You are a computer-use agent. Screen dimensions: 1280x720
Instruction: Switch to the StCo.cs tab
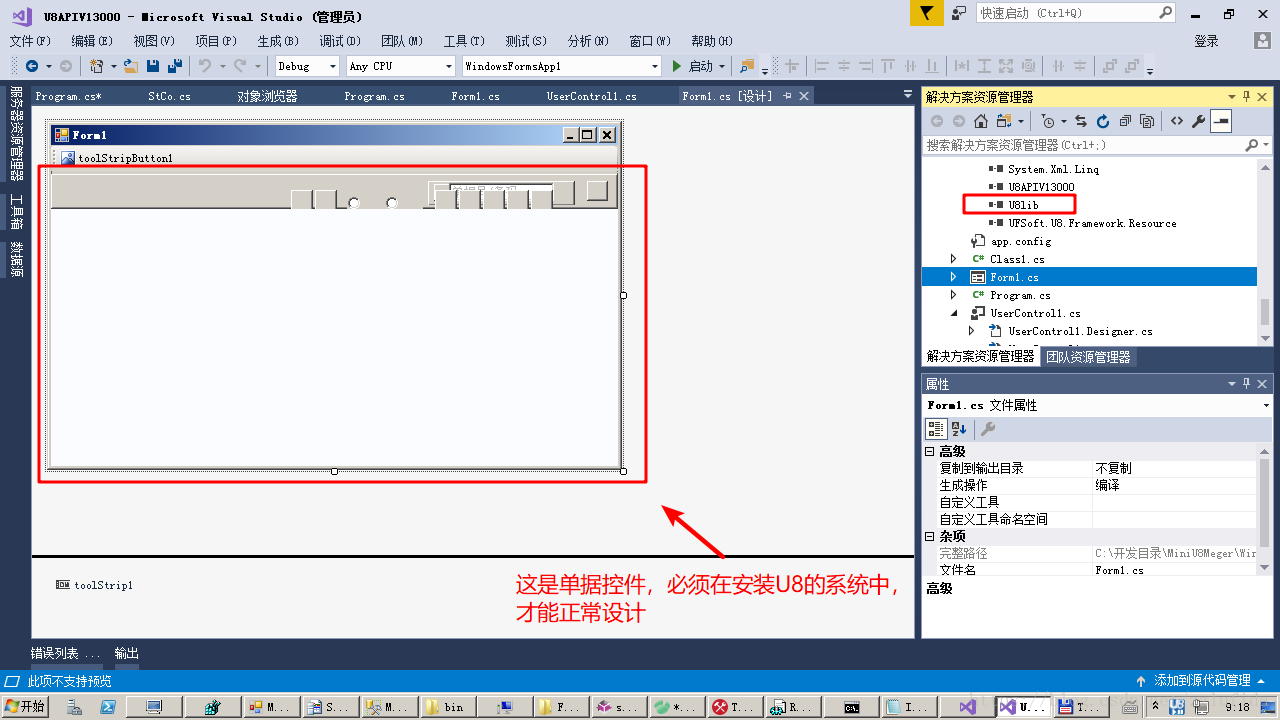(x=169, y=96)
